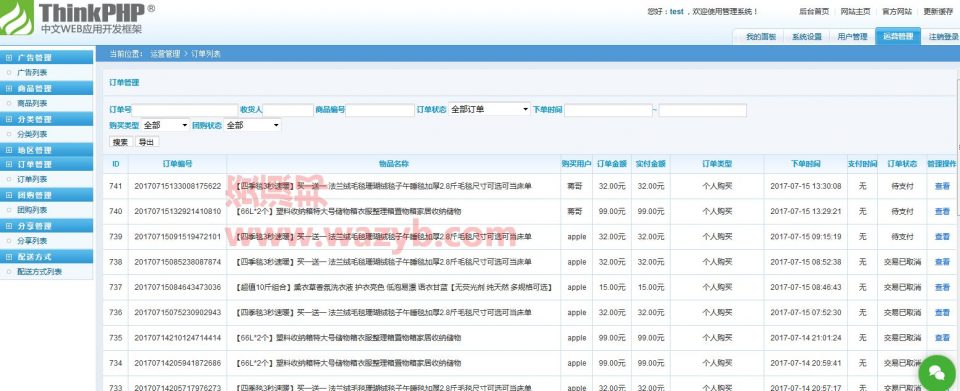Open 团购列表 in the sidebar
This screenshot has width=960, height=391.
click(x=32, y=210)
